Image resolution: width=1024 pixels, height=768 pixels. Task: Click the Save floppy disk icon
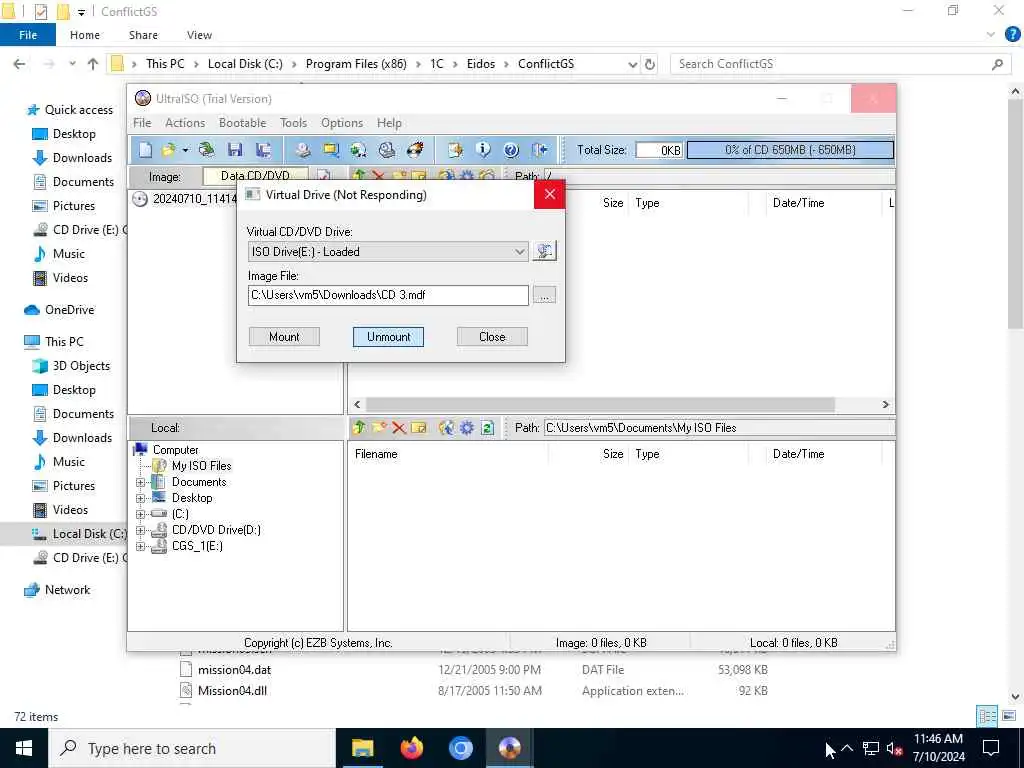[235, 150]
